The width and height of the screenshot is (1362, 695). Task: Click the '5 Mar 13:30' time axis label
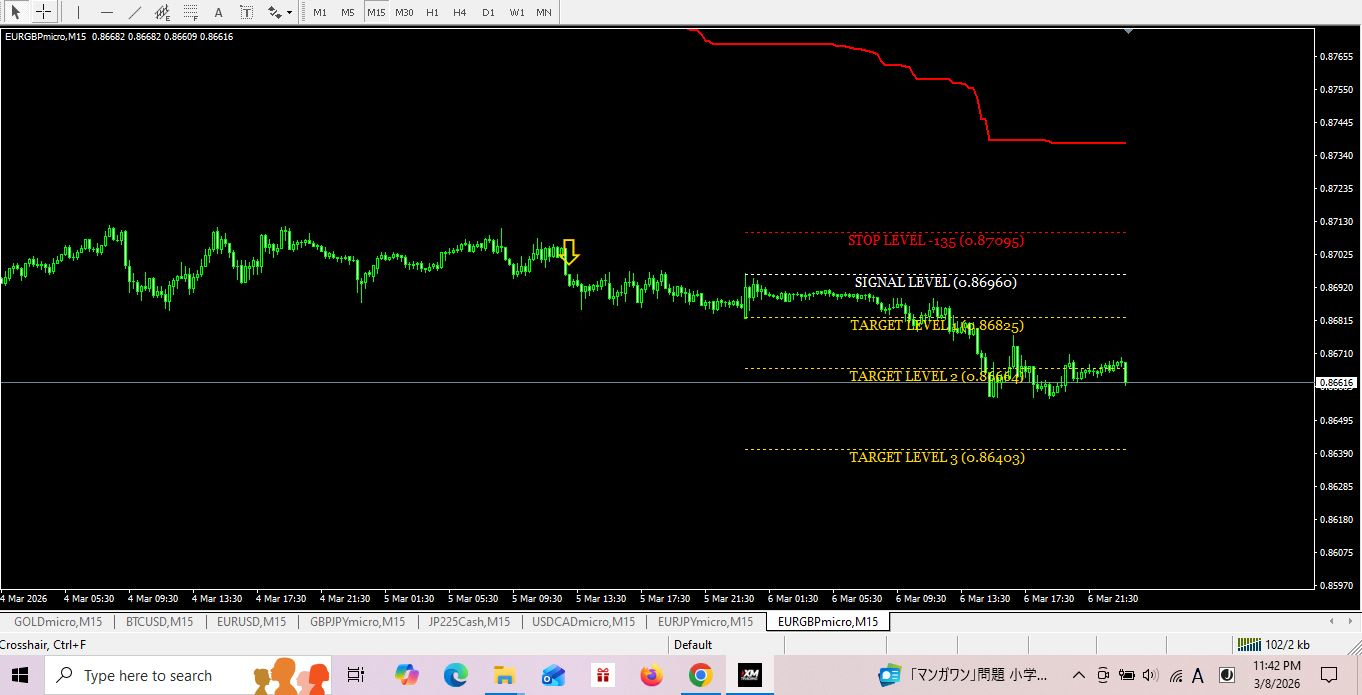pos(602,599)
